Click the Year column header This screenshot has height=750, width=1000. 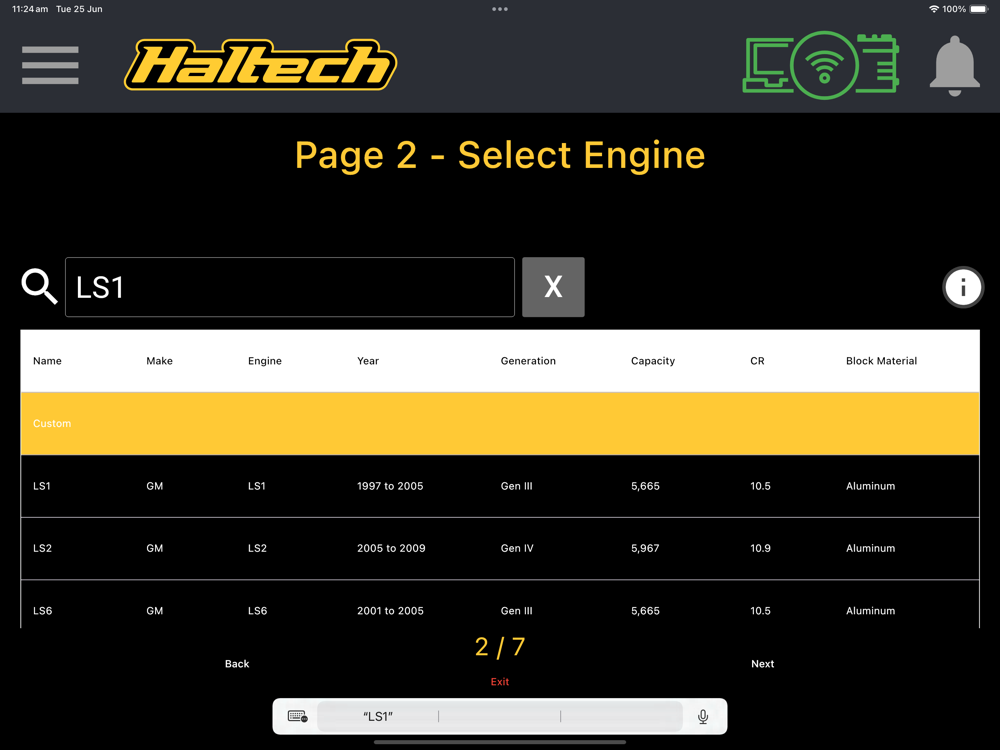pos(368,361)
